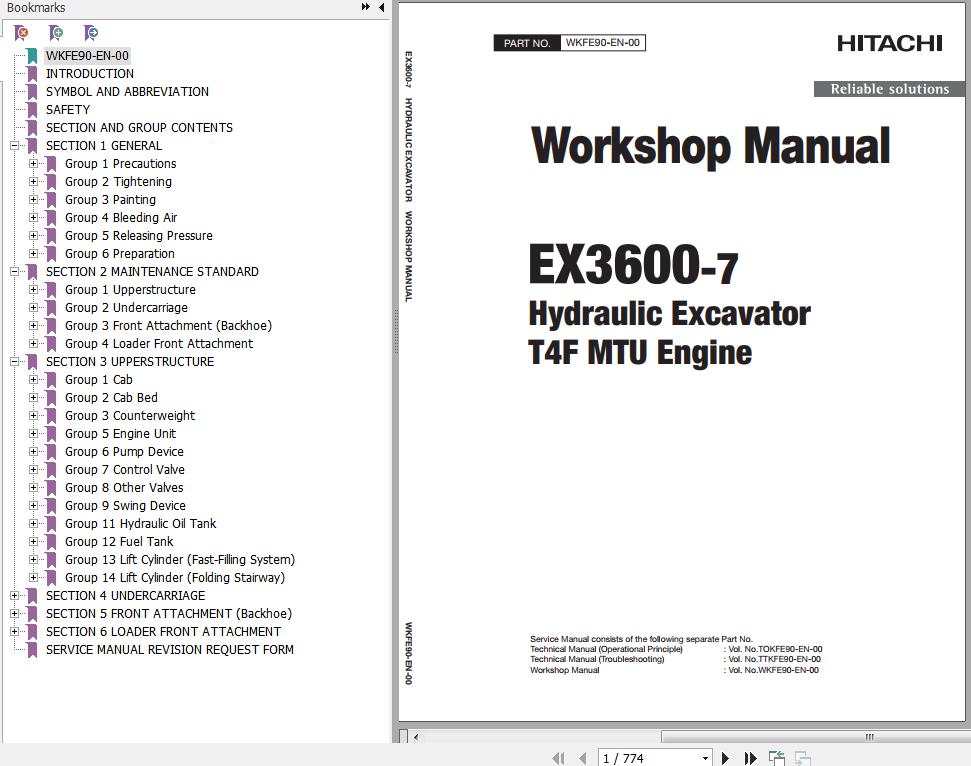Expand Group 6 Pump Device
Screen dimensions: 971x766
[33, 451]
